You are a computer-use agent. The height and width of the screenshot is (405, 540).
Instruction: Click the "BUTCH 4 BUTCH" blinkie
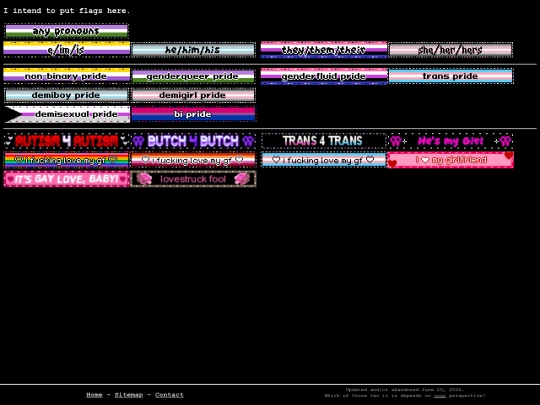tap(193, 141)
